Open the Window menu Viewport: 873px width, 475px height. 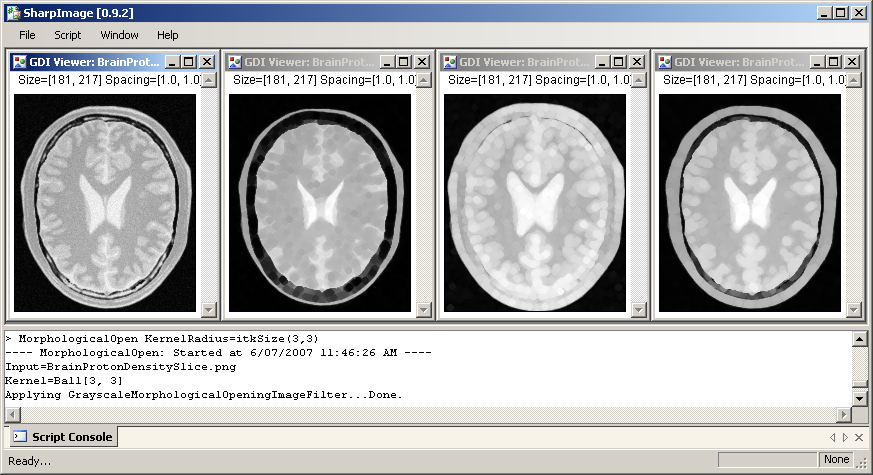[x=119, y=35]
